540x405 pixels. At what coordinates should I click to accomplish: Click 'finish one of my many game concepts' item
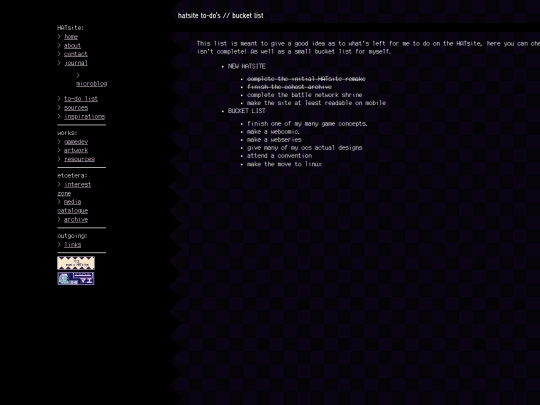coord(307,124)
